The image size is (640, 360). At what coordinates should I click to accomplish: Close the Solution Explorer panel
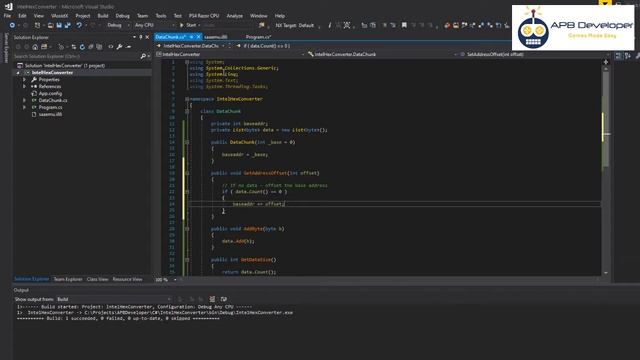(147, 37)
